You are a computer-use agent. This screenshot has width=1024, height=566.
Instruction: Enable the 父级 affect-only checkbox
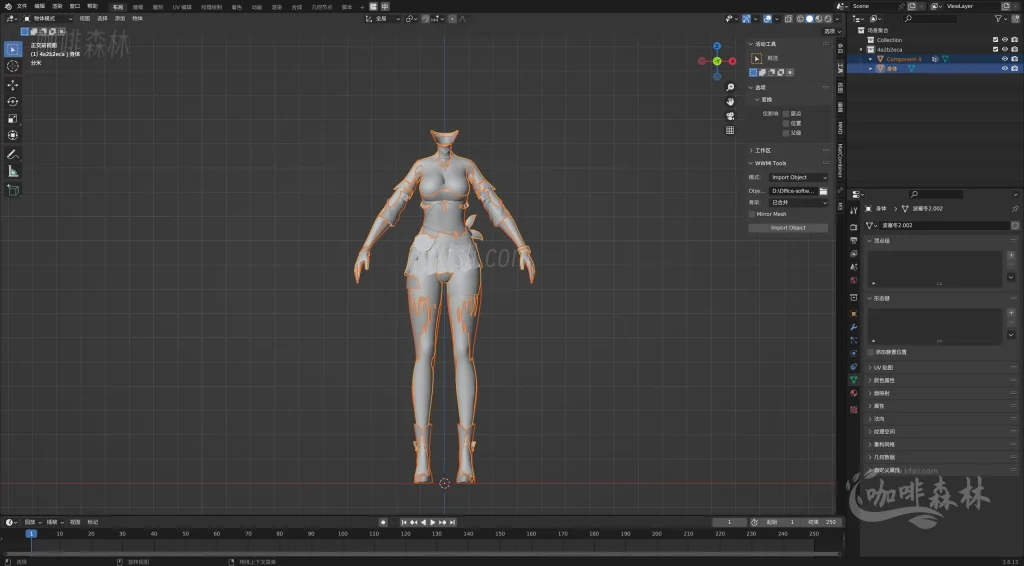(x=786, y=133)
